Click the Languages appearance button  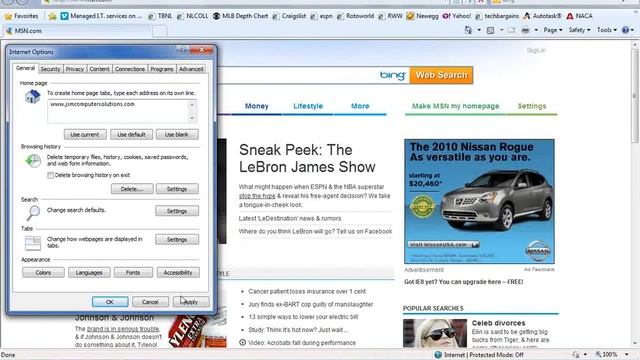(89, 273)
